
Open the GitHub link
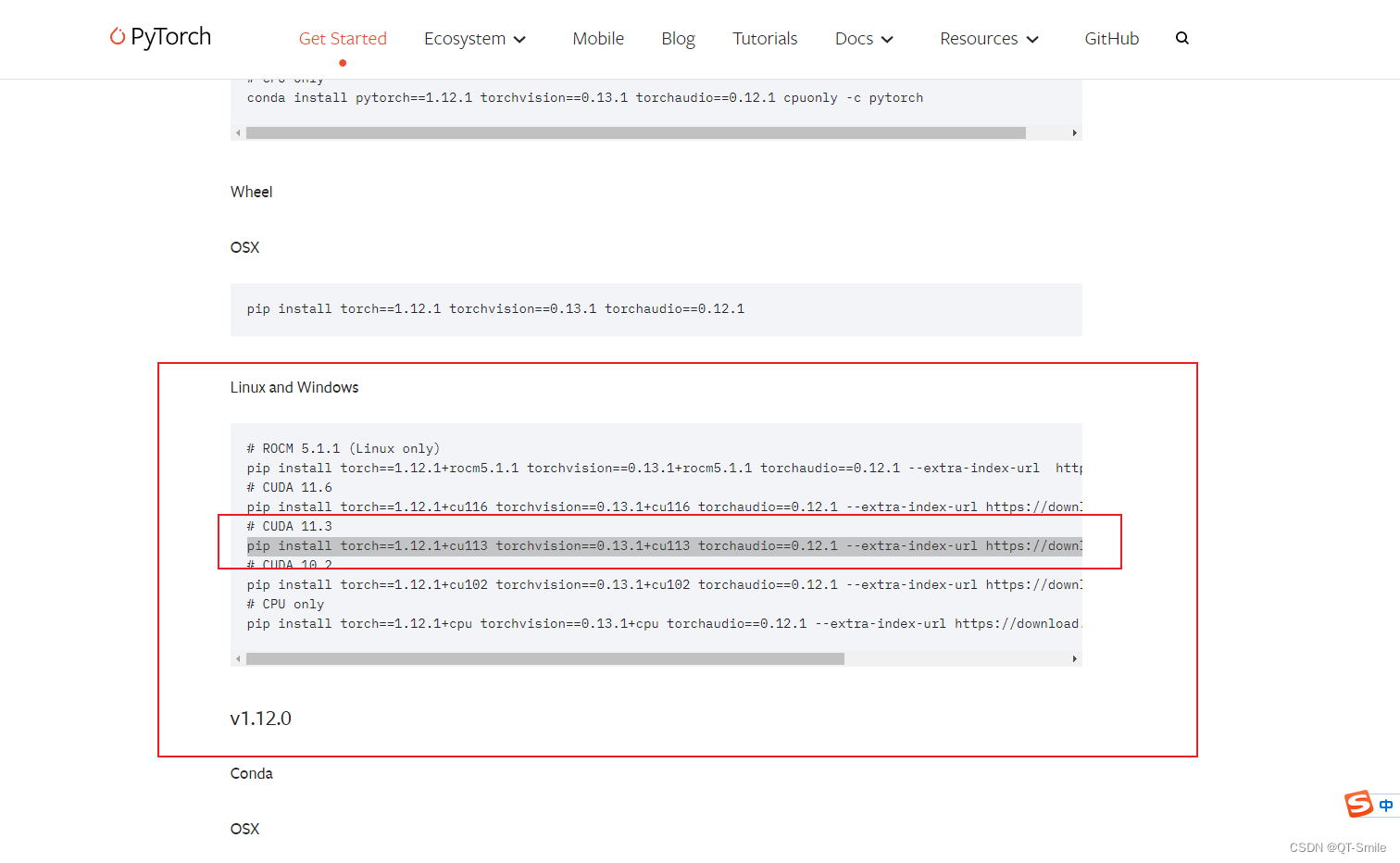coord(1111,38)
